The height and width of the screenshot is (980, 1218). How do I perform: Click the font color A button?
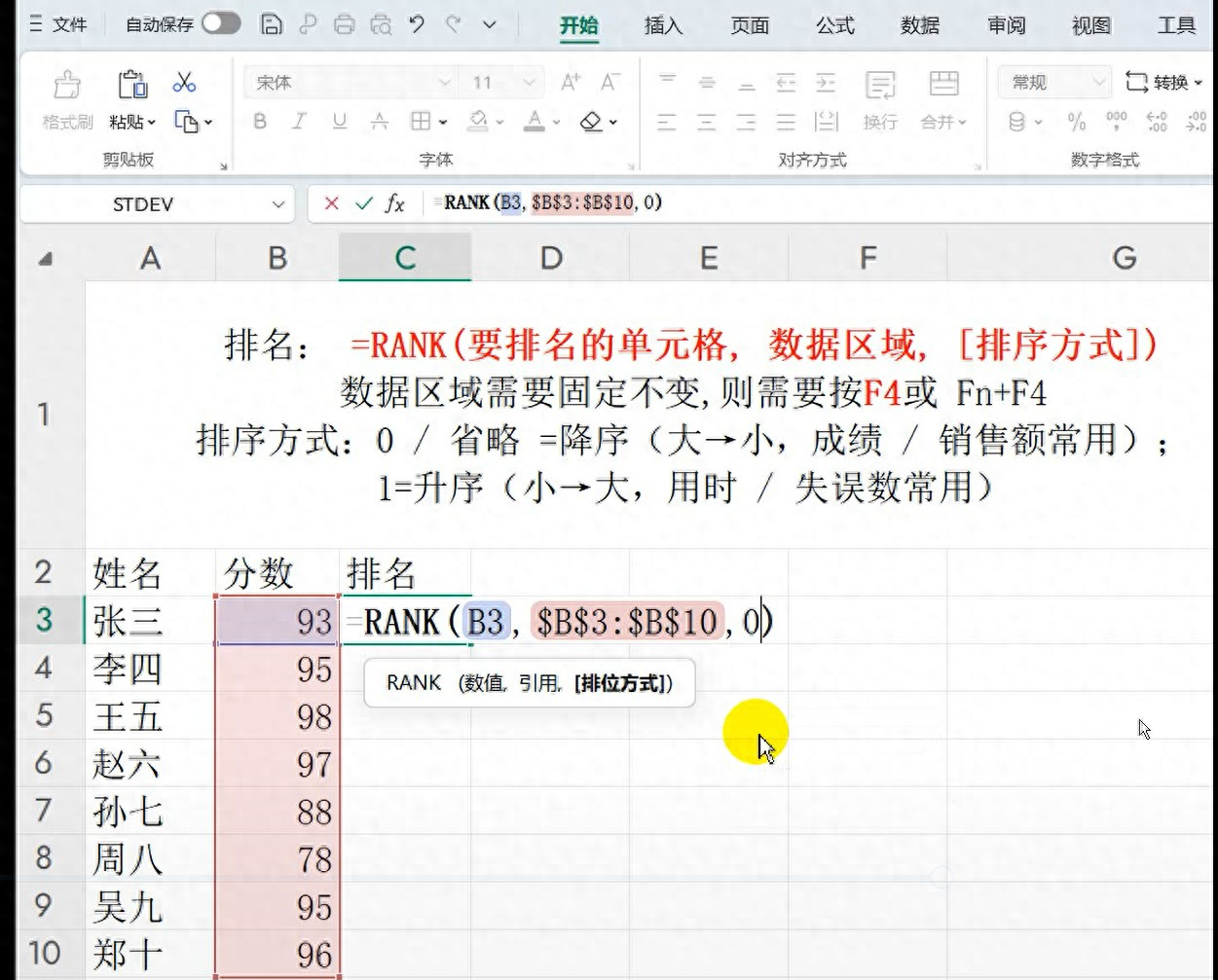coord(535,122)
